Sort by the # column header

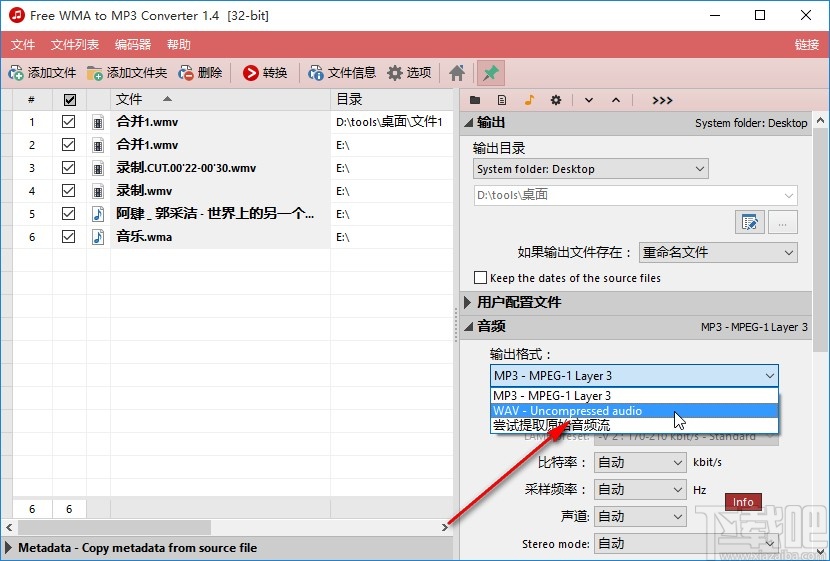32,99
